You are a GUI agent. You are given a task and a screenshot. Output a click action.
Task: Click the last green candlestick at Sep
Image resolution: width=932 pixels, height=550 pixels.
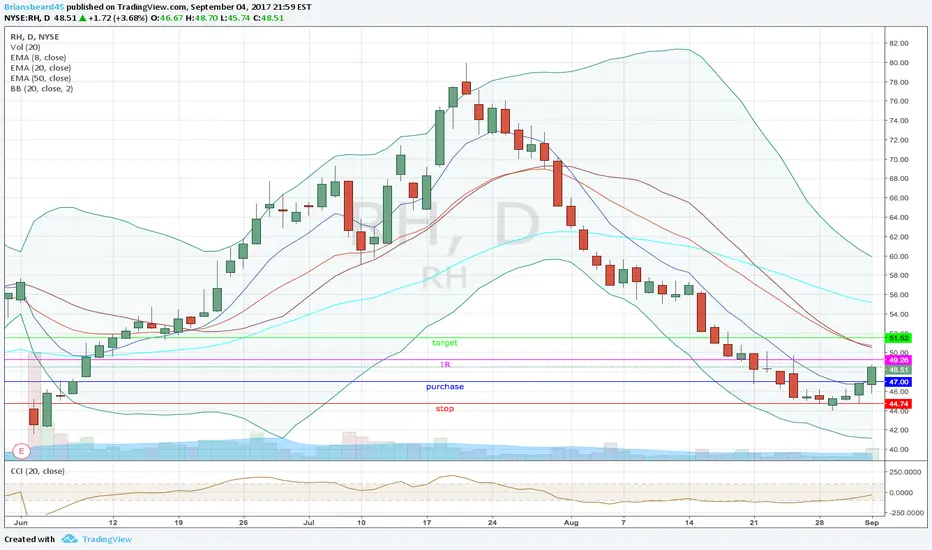pos(871,376)
